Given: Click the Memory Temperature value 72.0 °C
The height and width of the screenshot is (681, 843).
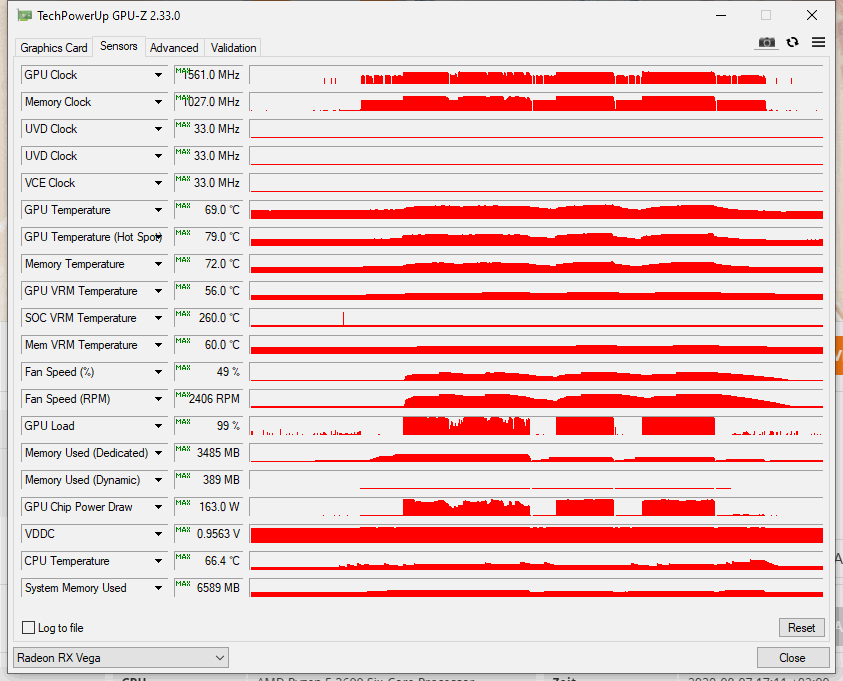Looking at the screenshot, I should coord(209,264).
